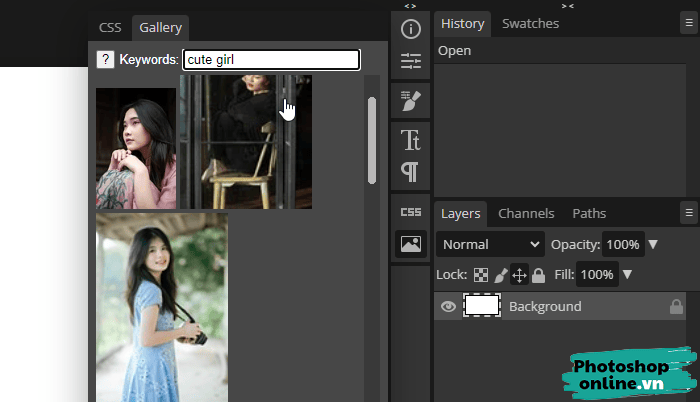Select the Background layer name

pos(545,306)
